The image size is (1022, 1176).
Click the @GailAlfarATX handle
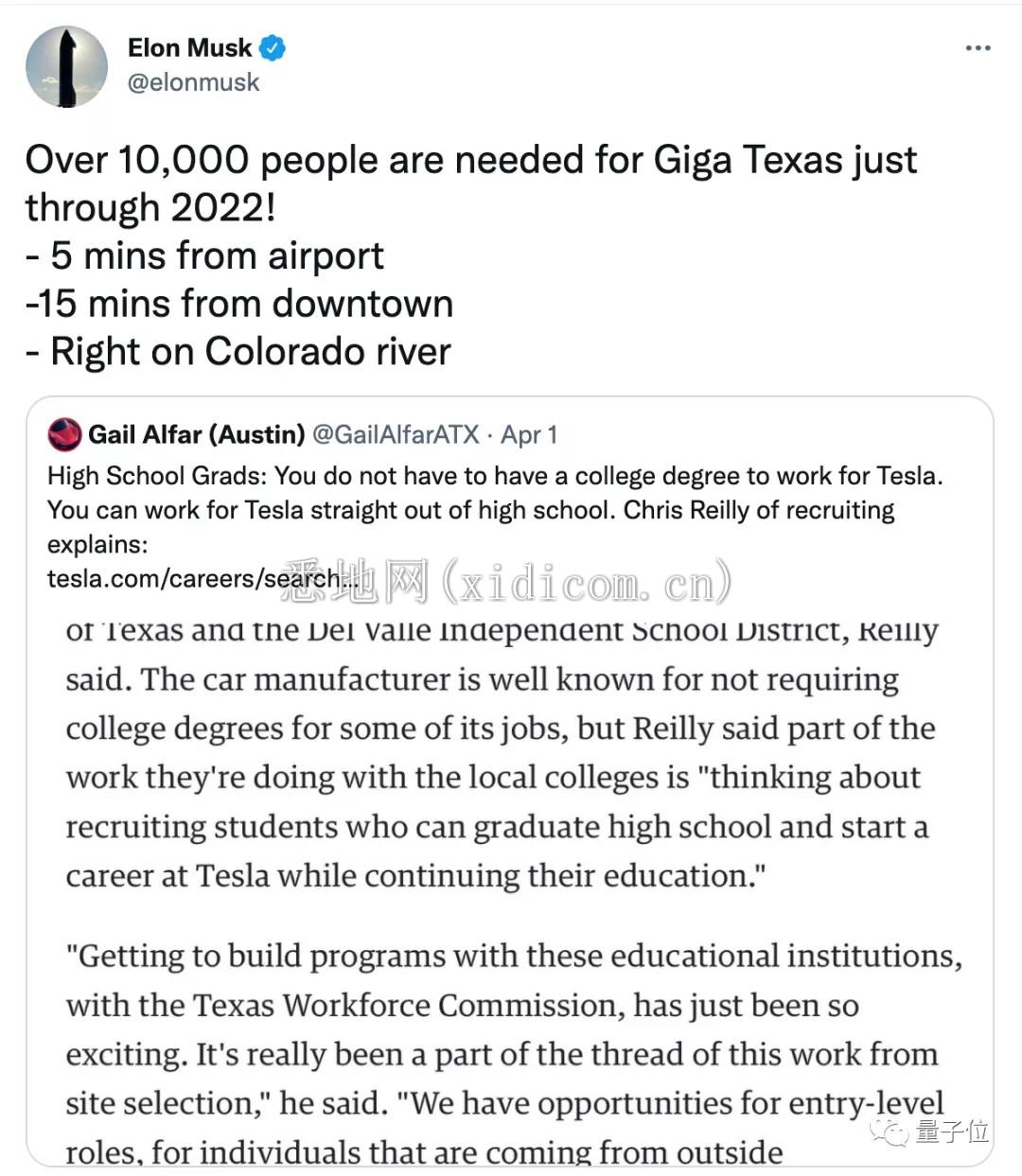(x=396, y=434)
